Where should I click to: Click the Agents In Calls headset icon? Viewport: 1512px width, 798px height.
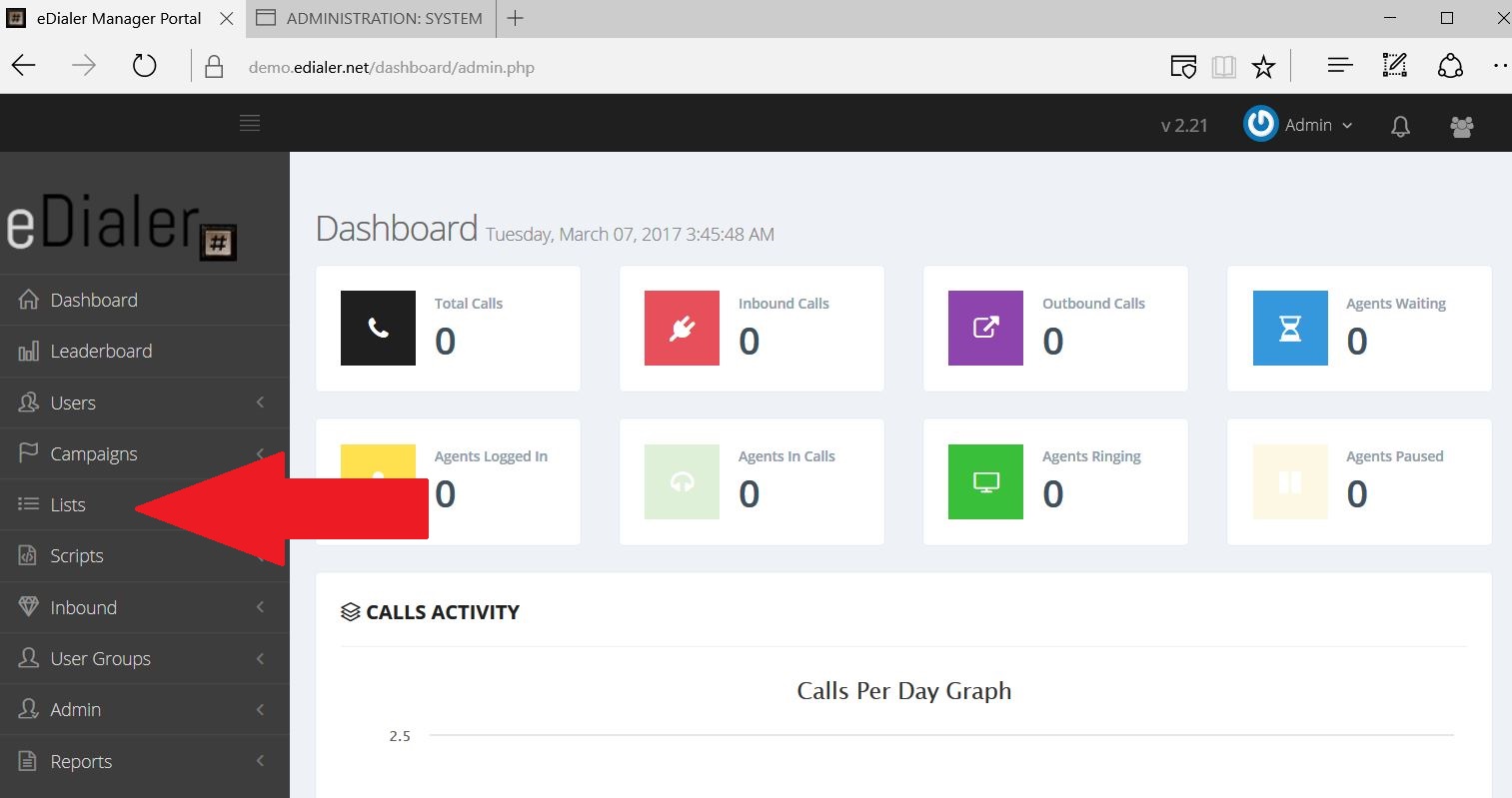coord(682,481)
